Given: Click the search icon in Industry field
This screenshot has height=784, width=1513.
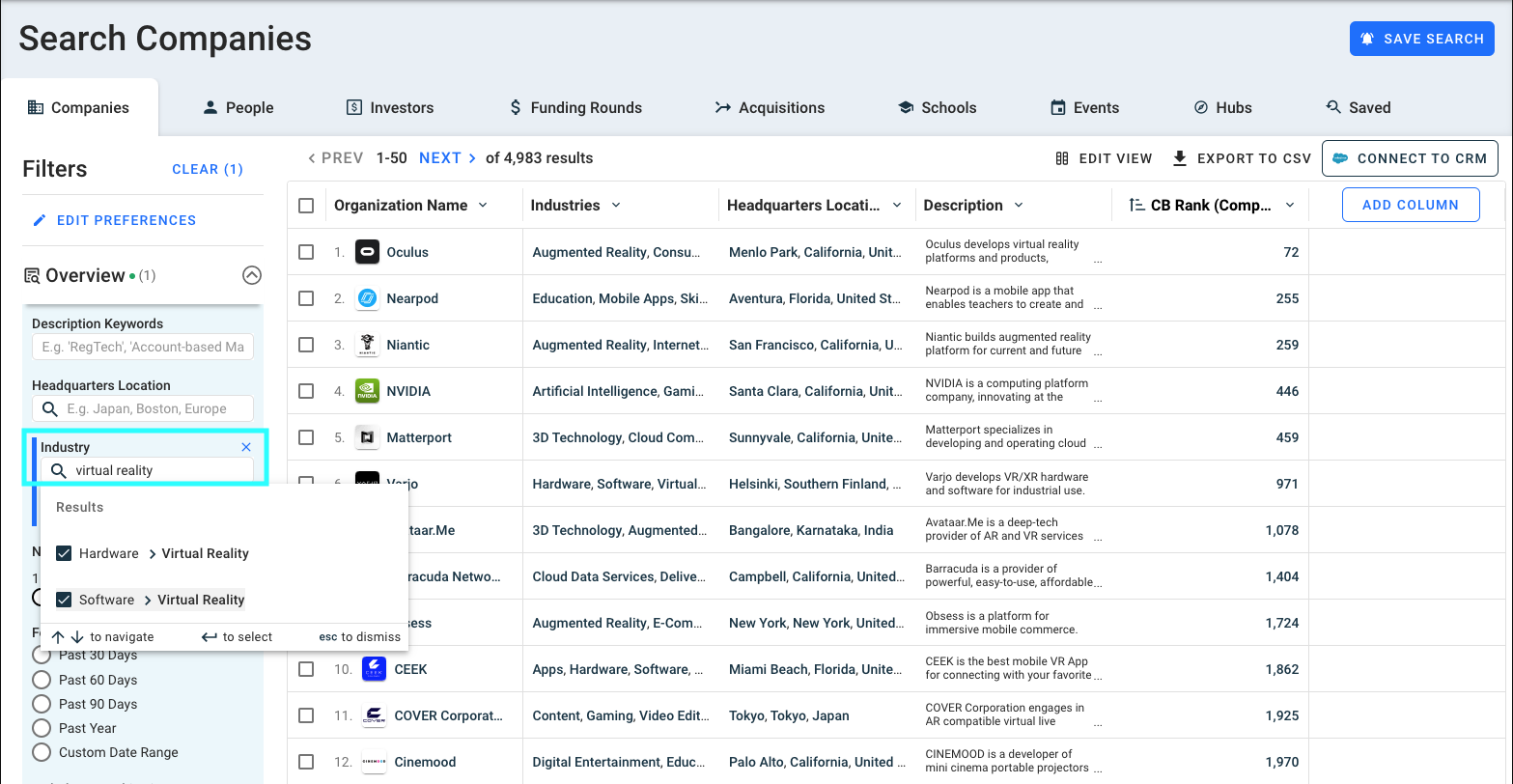Looking at the screenshot, I should coord(59,470).
